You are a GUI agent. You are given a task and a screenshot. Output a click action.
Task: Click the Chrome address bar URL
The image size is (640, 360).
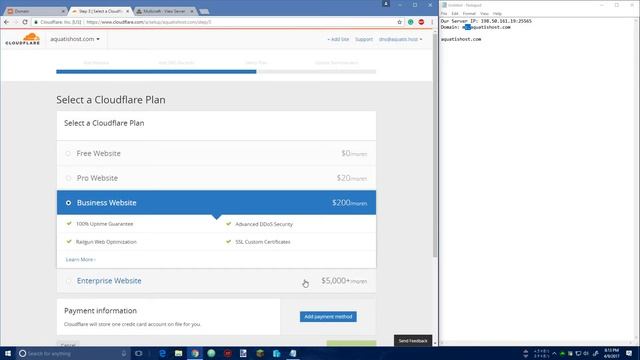point(149,22)
